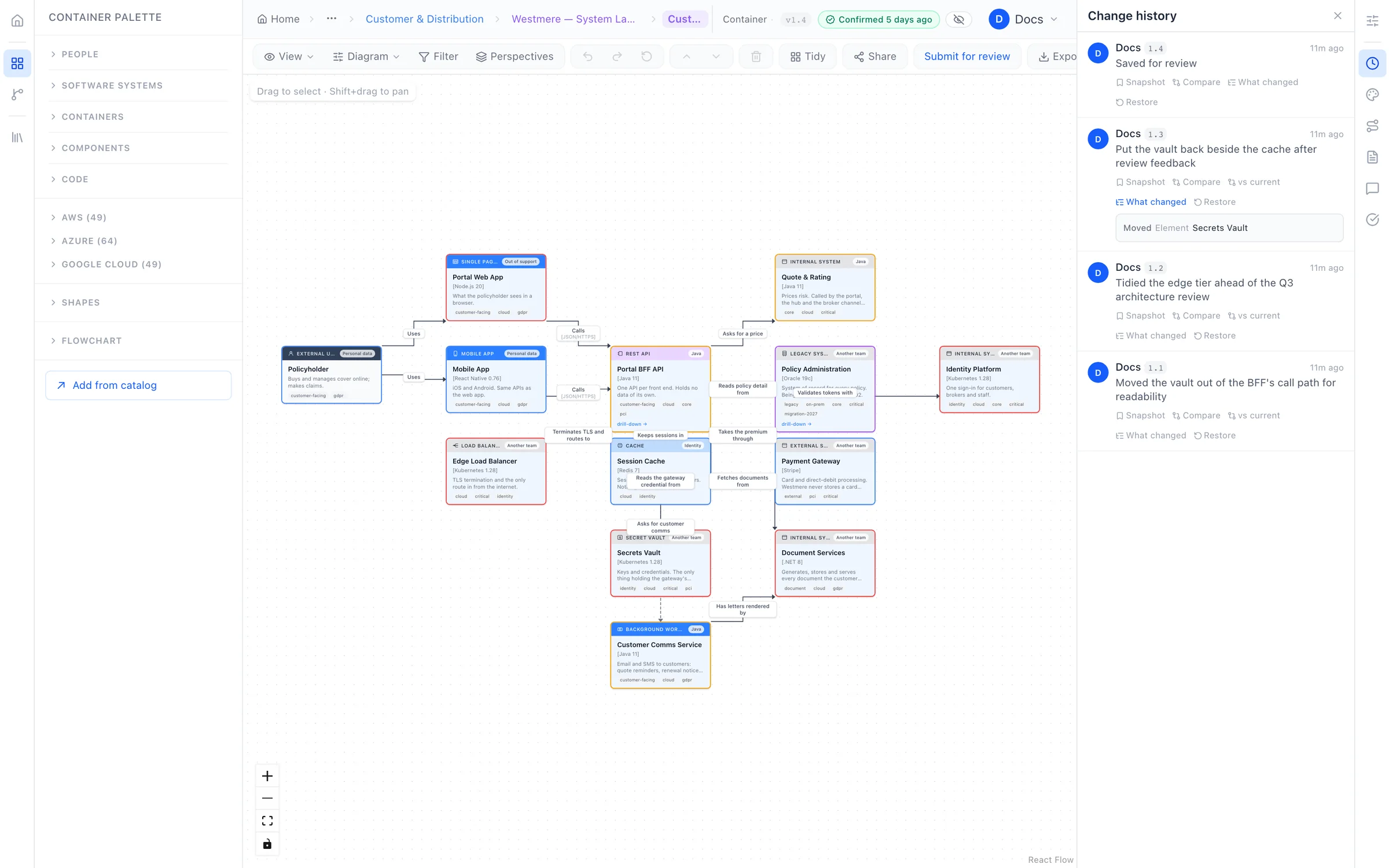Image resolution: width=1389 pixels, height=868 pixels.
Task: Expand the SOFTWARE SYSTEMS section
Action: pos(138,85)
